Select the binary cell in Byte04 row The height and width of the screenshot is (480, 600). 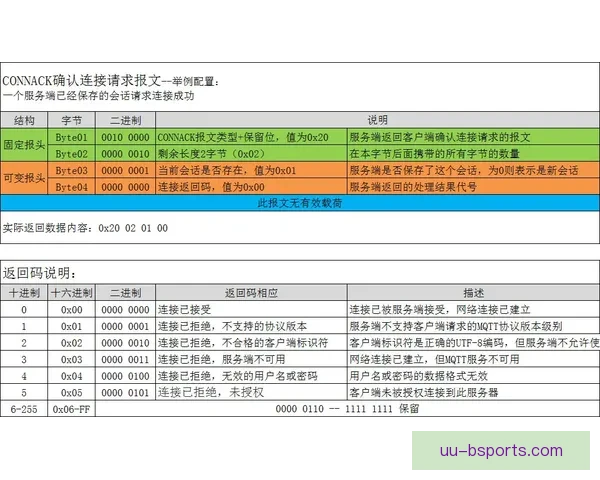pyautogui.click(x=126, y=187)
